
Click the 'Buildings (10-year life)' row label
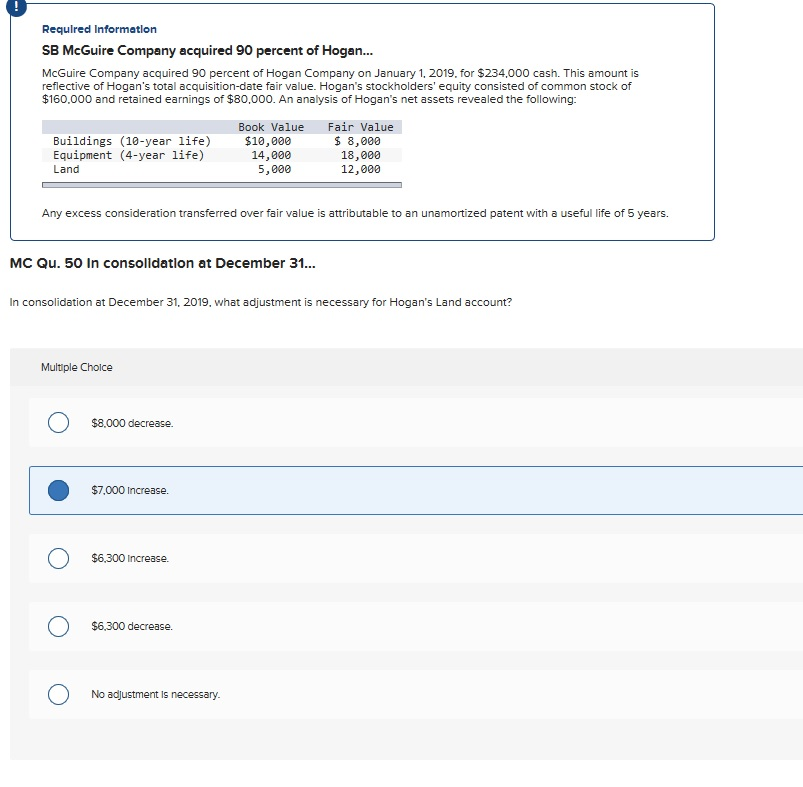[x=132, y=141]
